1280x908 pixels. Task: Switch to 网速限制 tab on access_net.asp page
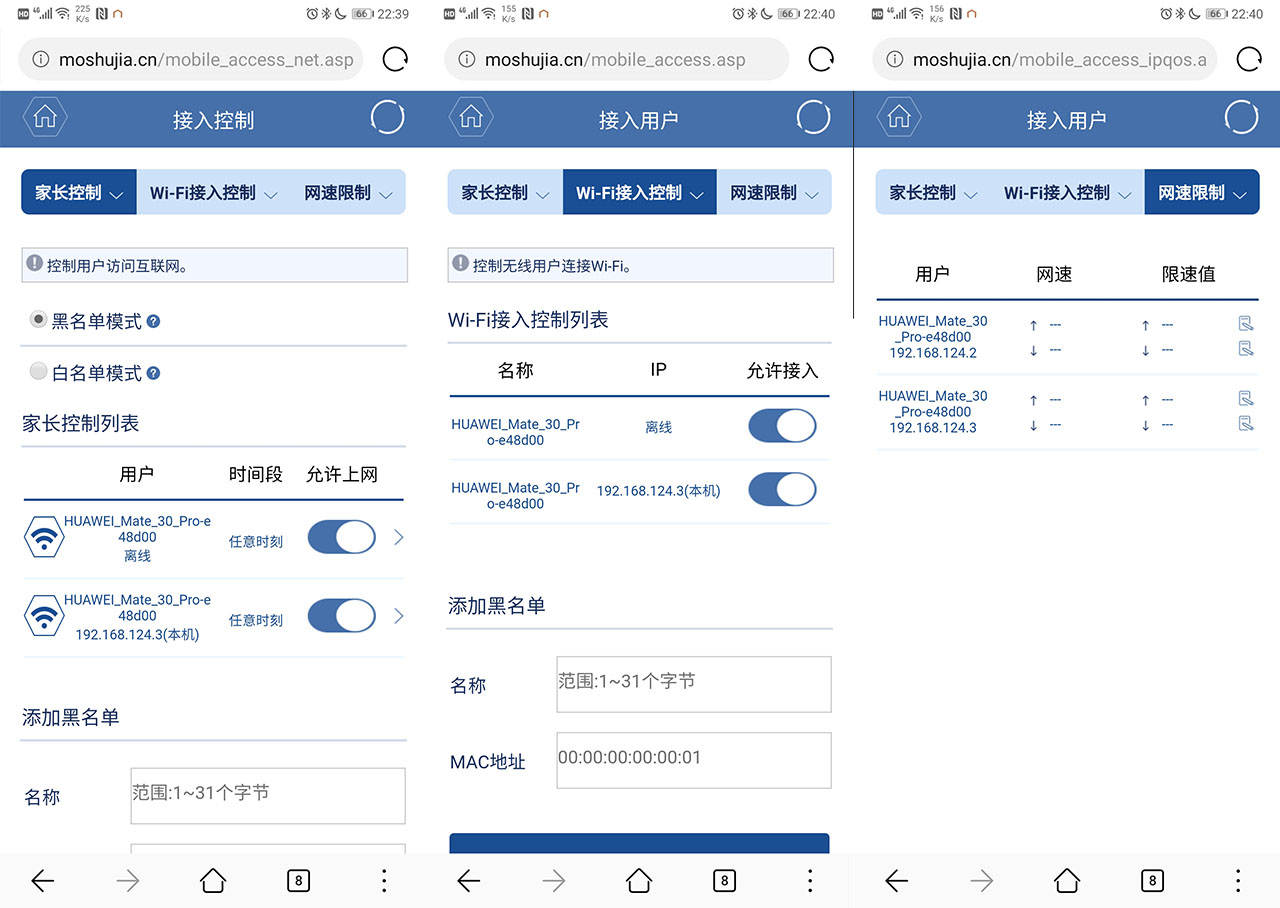click(x=348, y=192)
